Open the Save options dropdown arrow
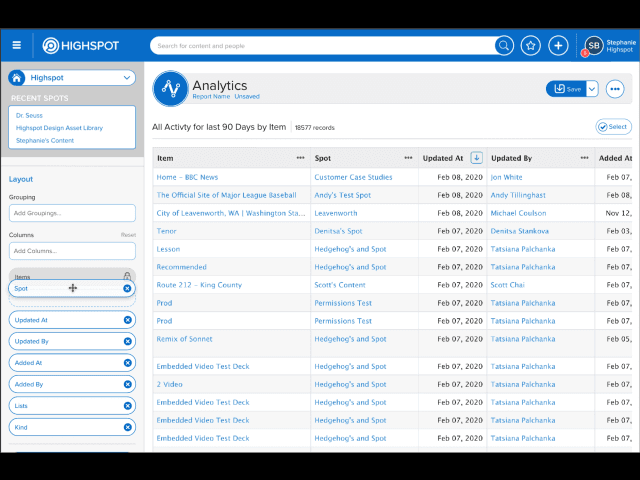This screenshot has height=480, width=640. click(x=592, y=89)
